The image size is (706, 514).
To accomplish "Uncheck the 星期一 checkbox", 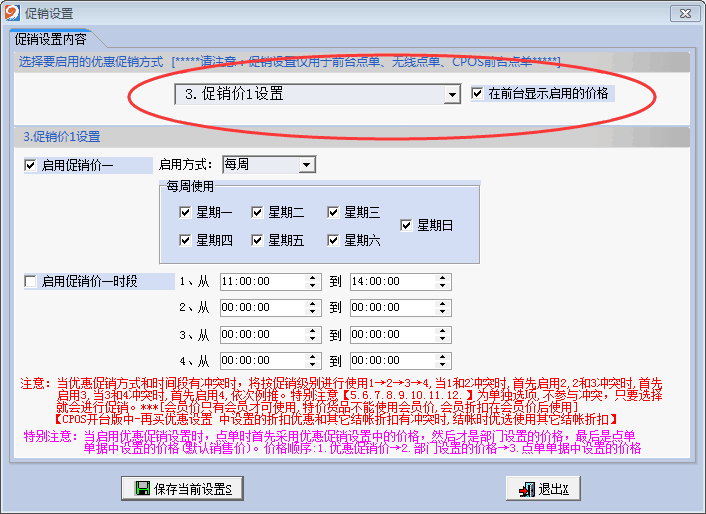I will 185,212.
